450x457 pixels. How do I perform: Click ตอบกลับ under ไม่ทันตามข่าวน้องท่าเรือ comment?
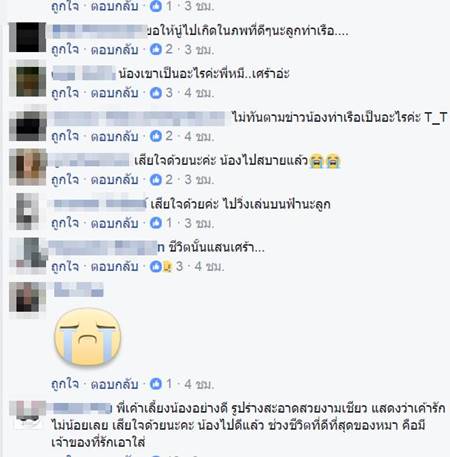click(x=114, y=136)
